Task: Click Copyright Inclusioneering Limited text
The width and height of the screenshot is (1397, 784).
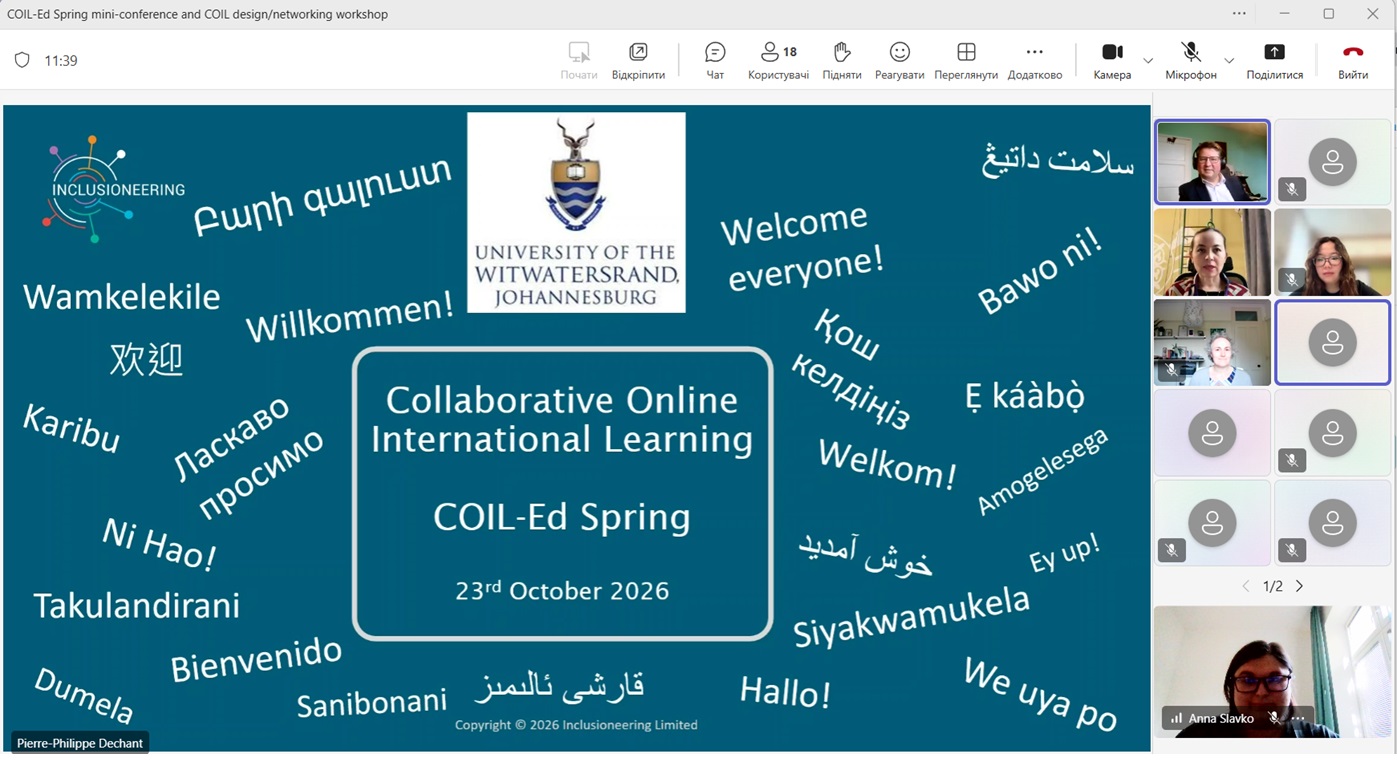Action: coord(576,725)
